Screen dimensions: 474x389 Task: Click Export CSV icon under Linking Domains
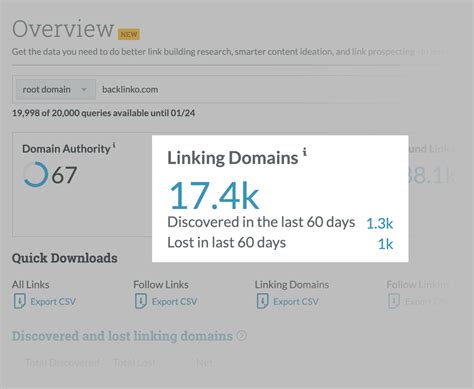click(x=262, y=301)
